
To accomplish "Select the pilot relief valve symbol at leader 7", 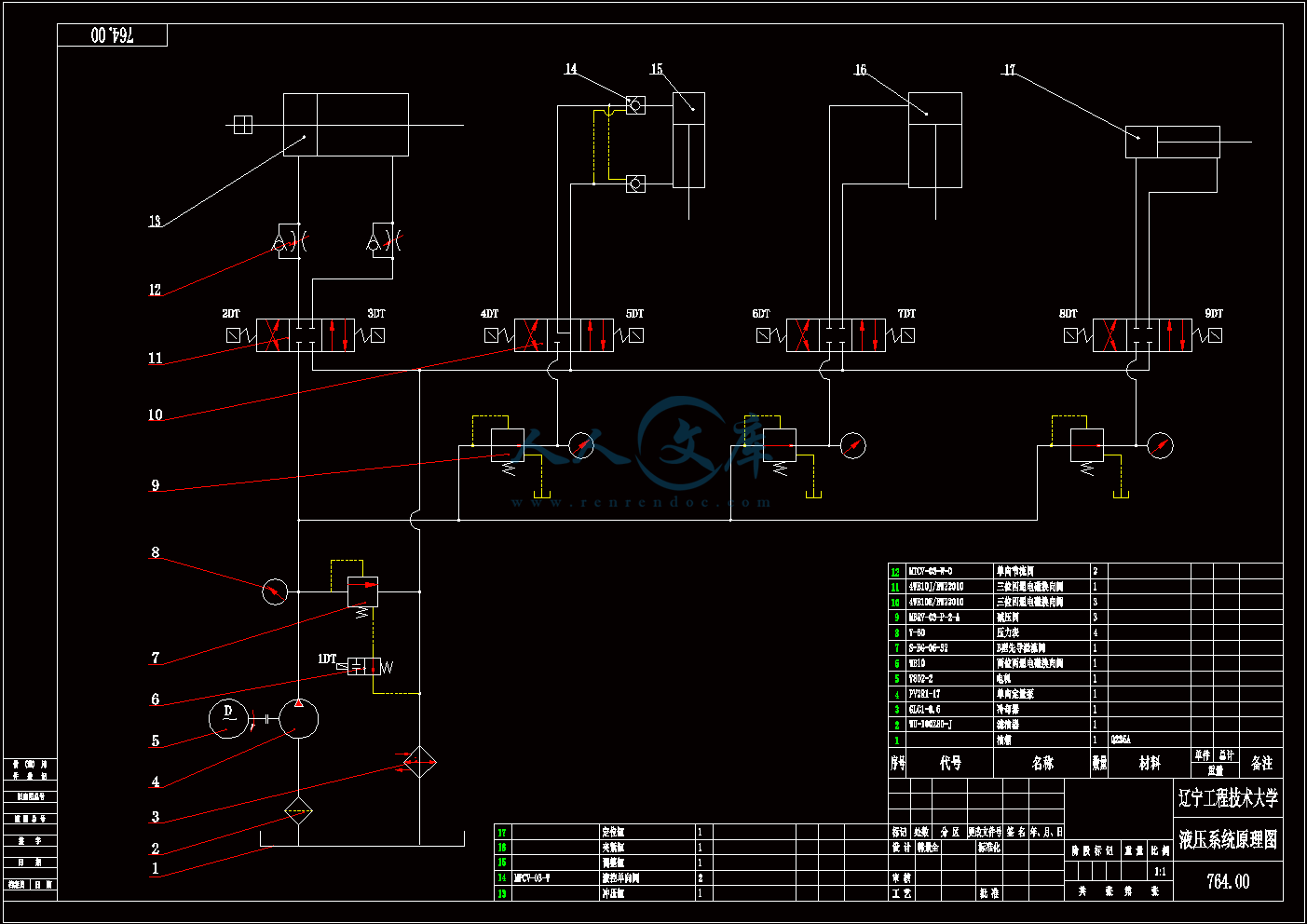I will [x=362, y=591].
